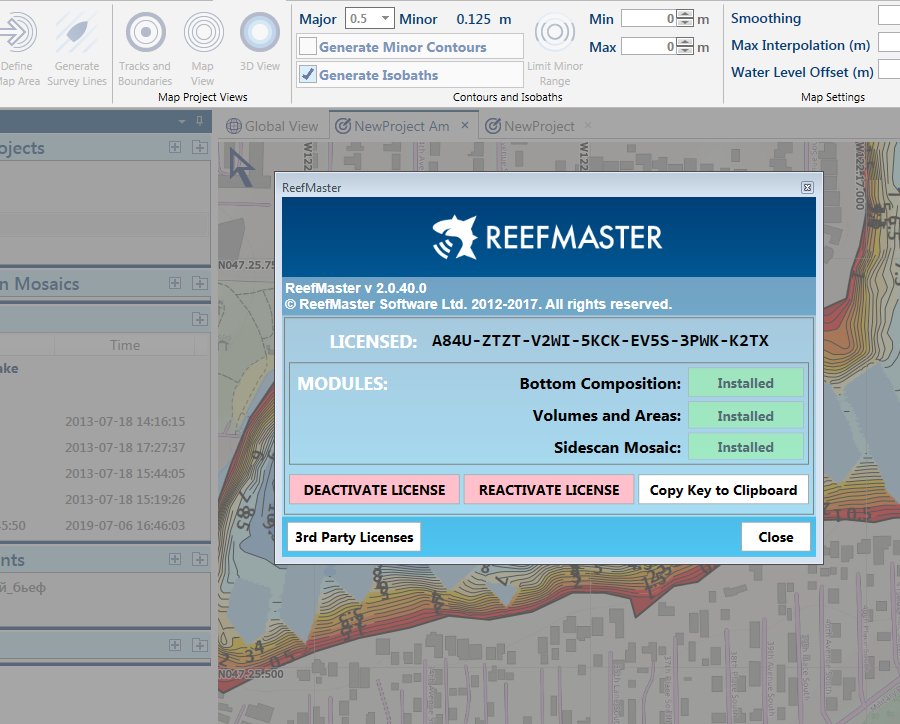Click the DEACTIVATE LICENSE button
The height and width of the screenshot is (724, 900).
click(374, 490)
